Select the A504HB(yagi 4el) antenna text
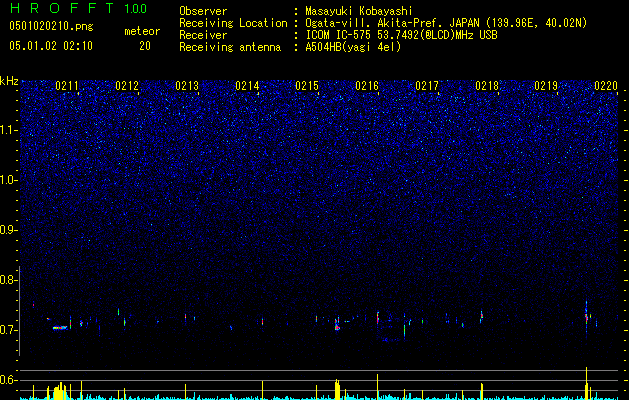 click(x=353, y=47)
